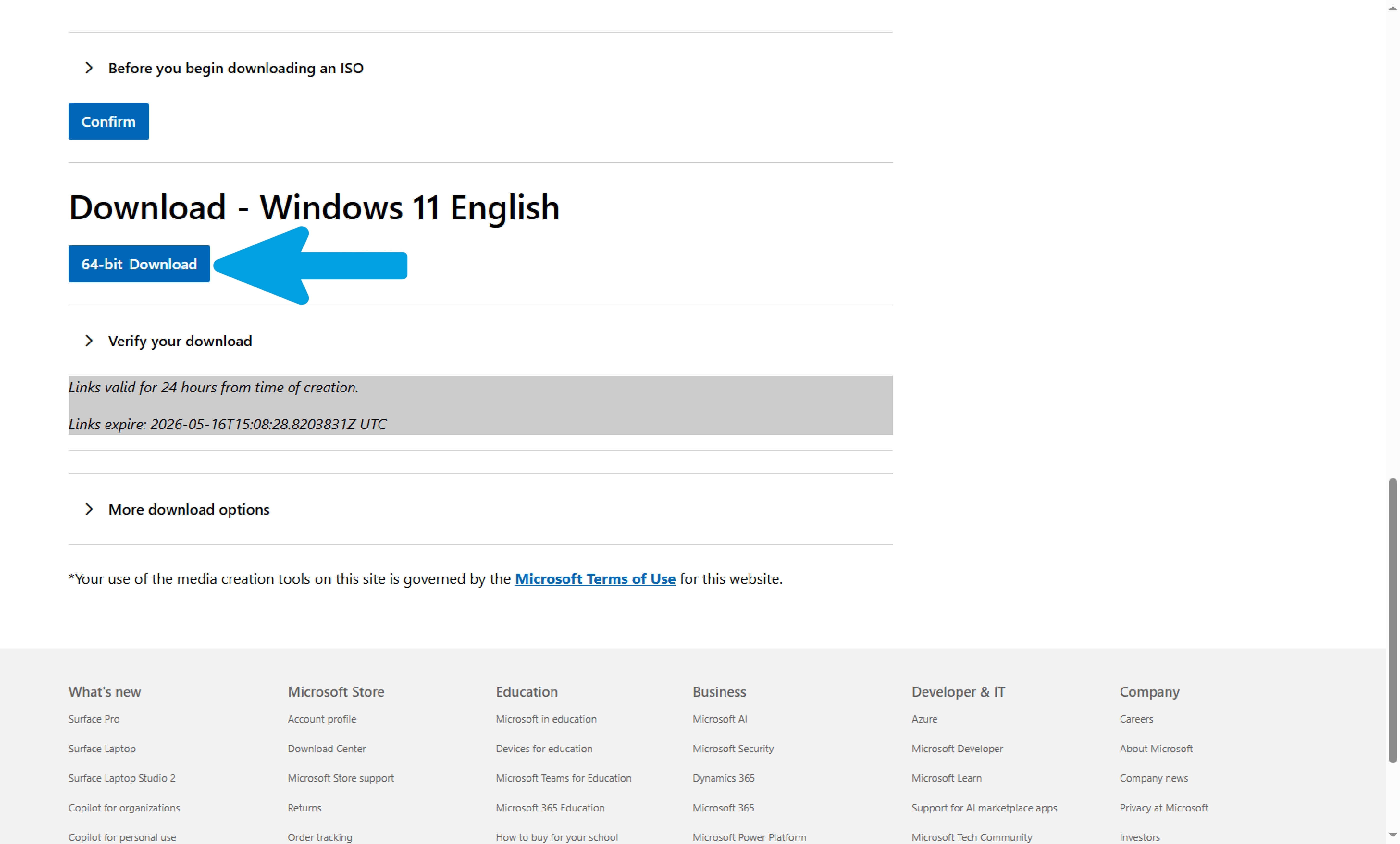The width and height of the screenshot is (1400, 844).
Task: Open the Azure footer link
Action: 924,719
